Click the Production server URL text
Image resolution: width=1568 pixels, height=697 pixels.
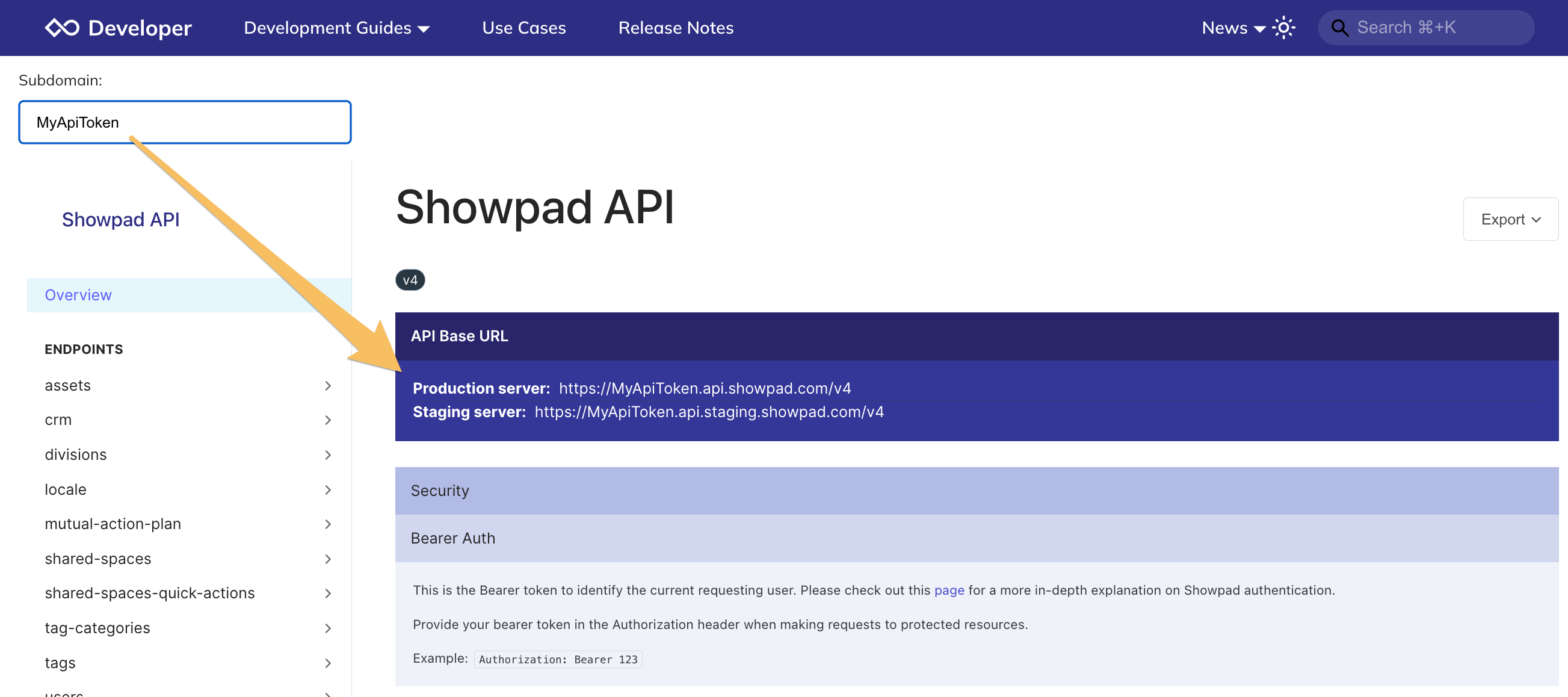coord(705,388)
